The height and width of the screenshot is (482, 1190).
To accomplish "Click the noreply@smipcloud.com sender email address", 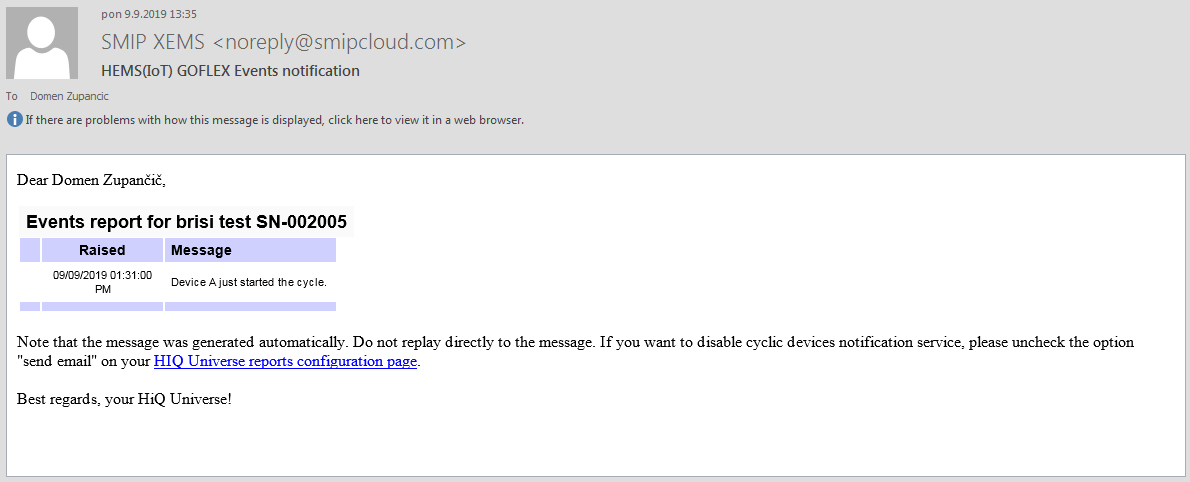I will point(339,43).
